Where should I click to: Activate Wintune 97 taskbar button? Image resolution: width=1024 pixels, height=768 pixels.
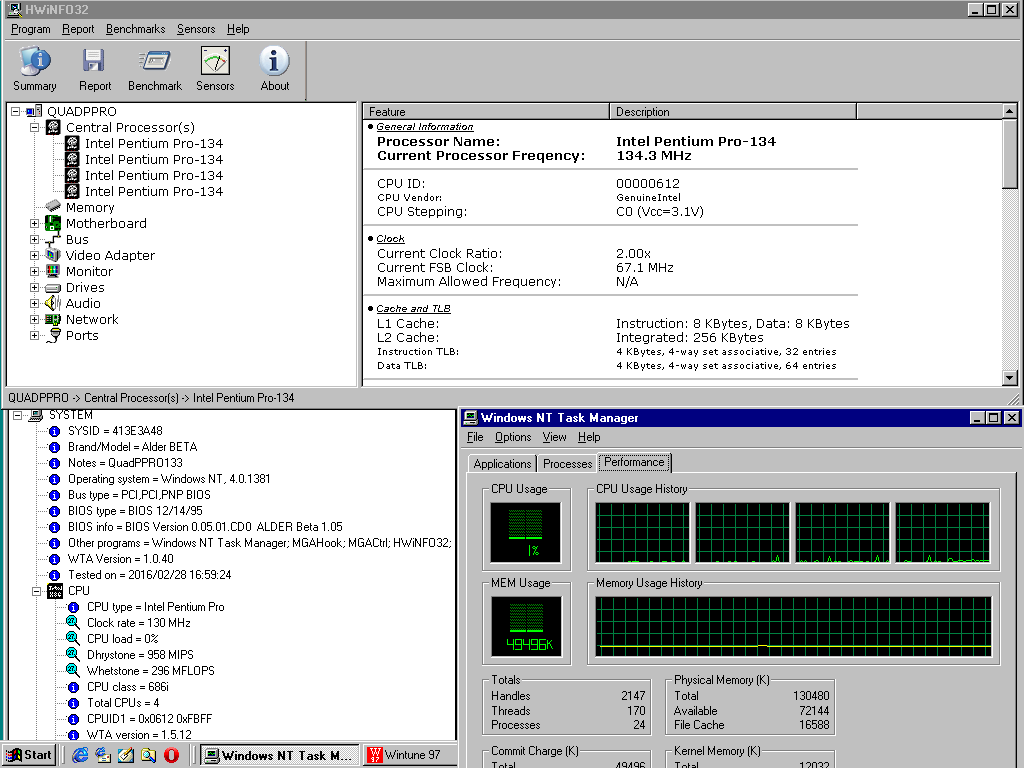[x=409, y=755]
